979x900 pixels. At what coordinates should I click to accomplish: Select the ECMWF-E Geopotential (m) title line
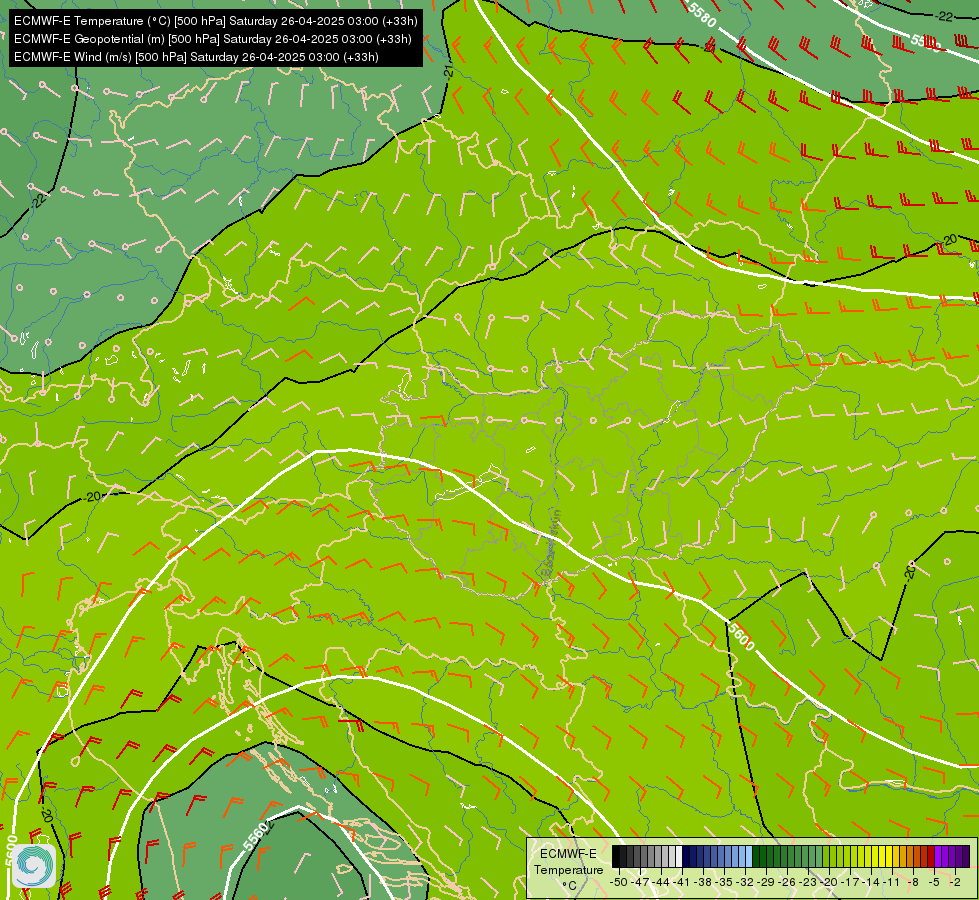(212, 39)
